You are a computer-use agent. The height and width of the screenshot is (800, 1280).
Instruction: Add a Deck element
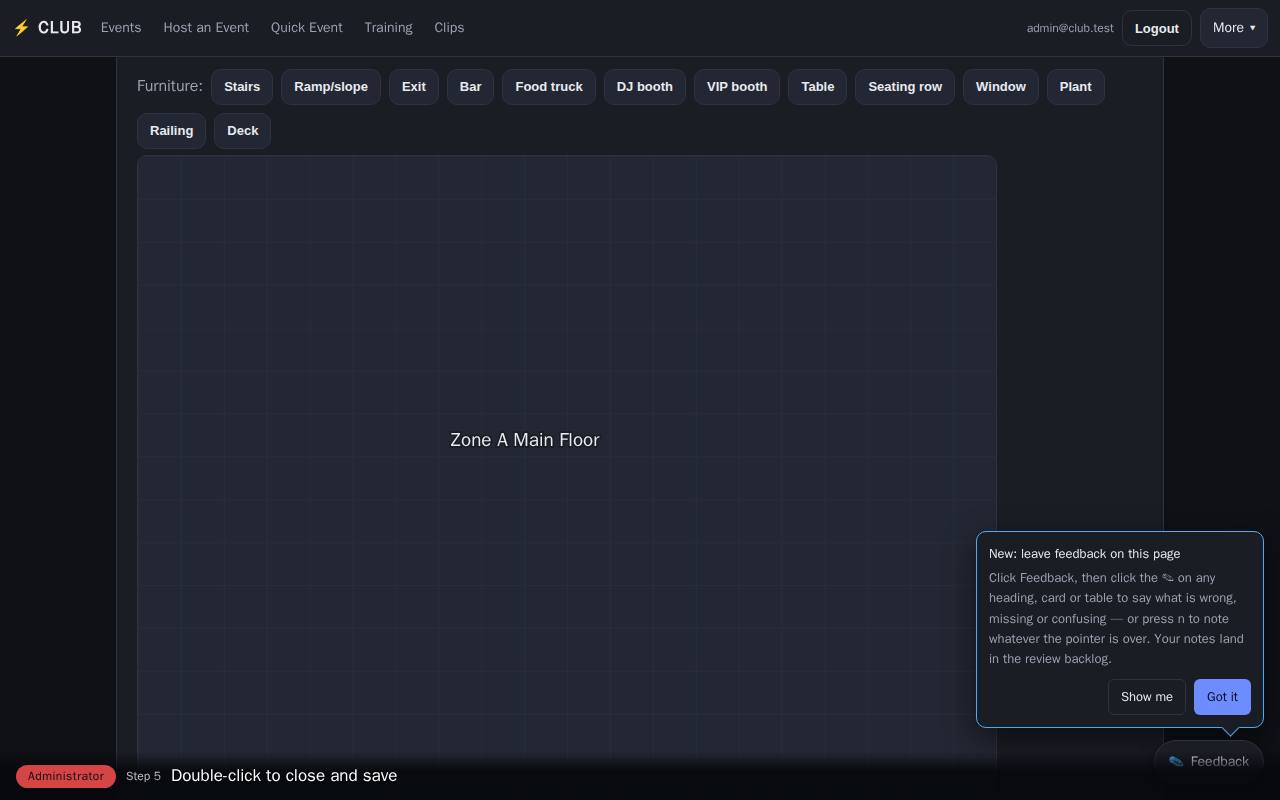point(243,131)
